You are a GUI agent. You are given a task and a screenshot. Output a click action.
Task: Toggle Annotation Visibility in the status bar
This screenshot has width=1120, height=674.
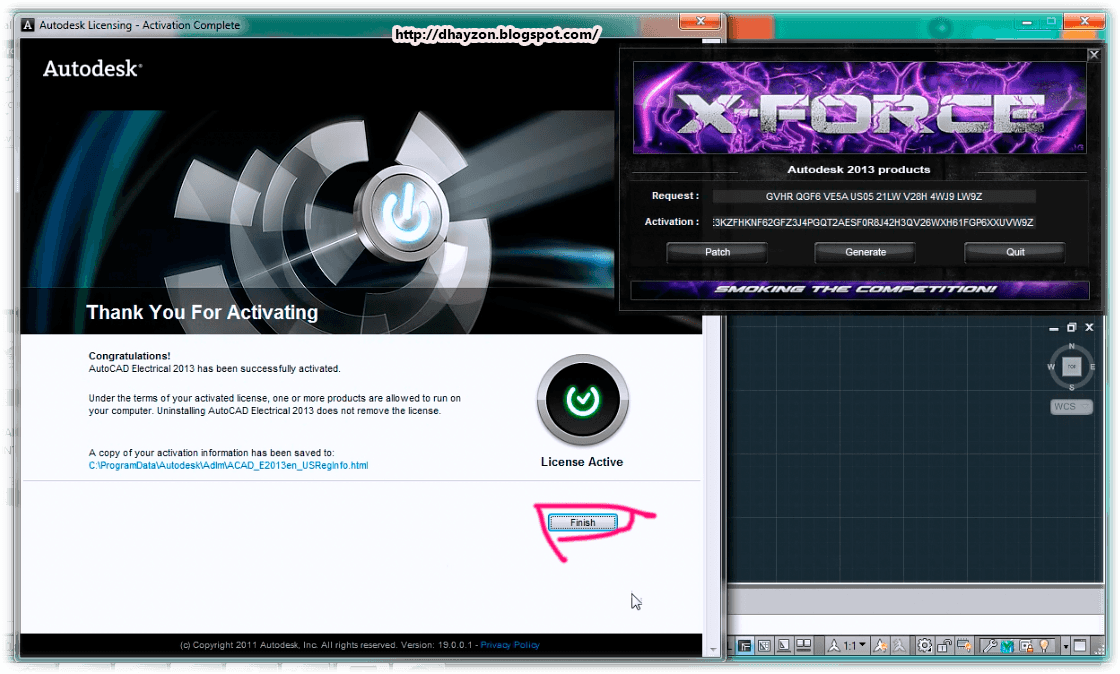tap(880, 645)
